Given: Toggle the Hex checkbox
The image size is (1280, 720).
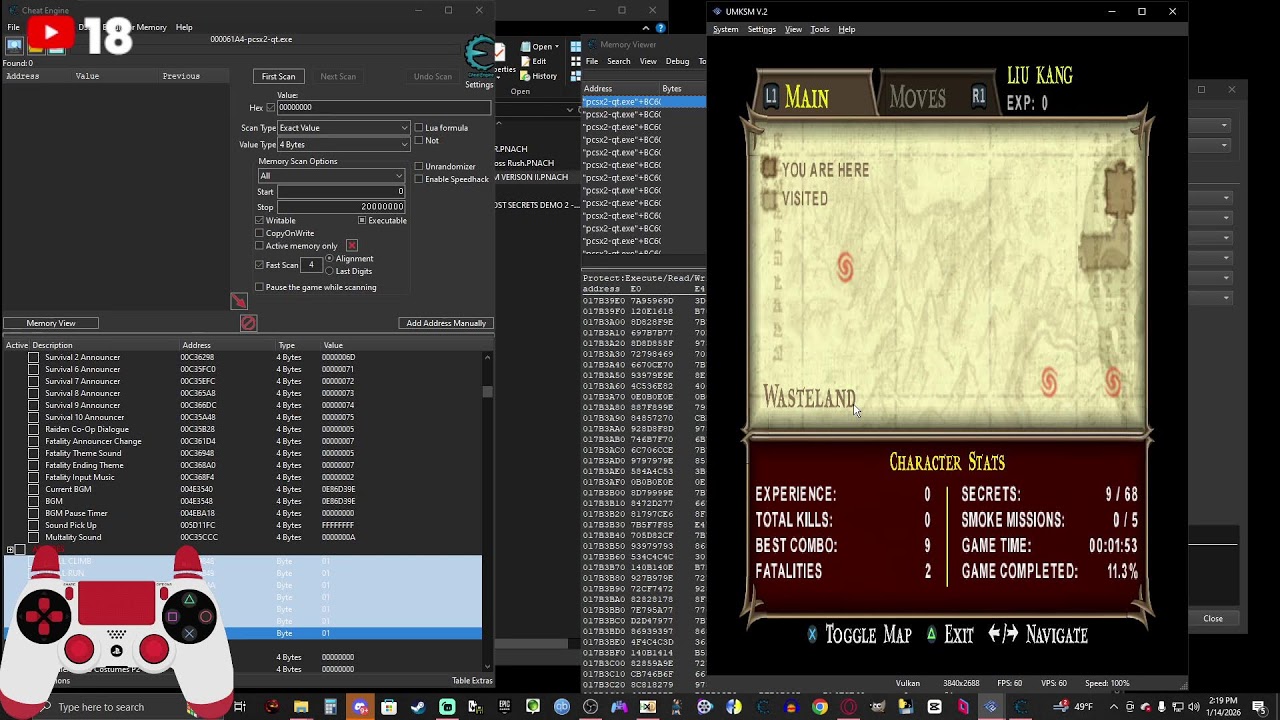Looking at the screenshot, I should [x=270, y=108].
